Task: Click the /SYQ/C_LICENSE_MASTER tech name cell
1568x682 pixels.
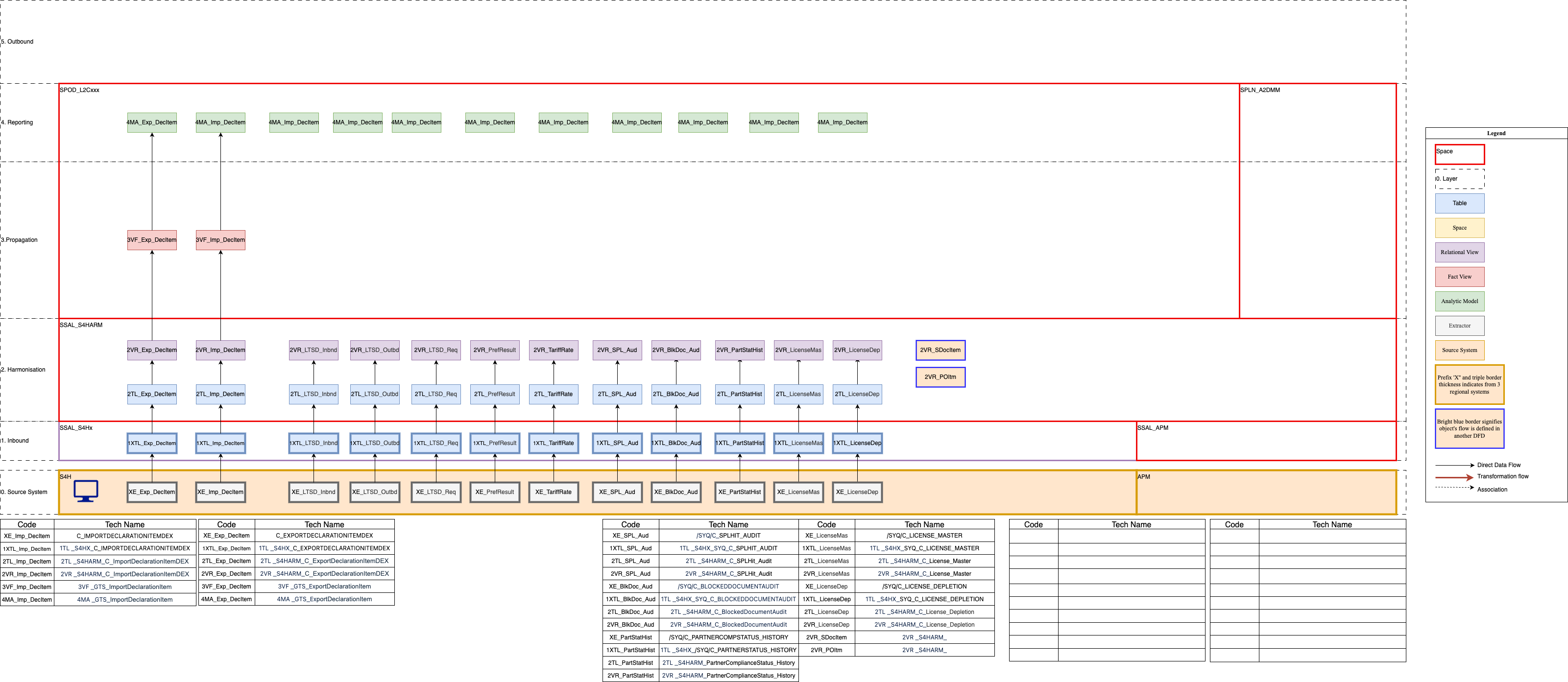Action: click(x=924, y=536)
